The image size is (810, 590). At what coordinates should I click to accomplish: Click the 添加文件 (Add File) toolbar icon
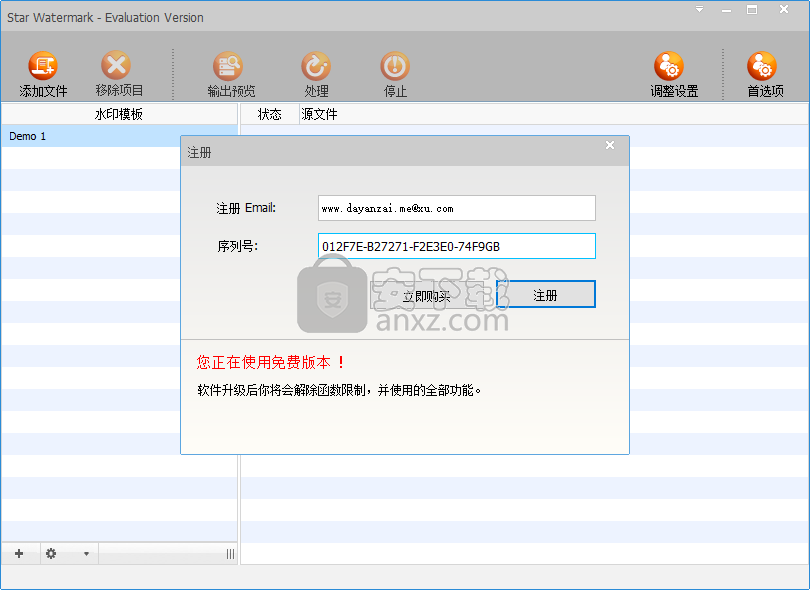pyautogui.click(x=43, y=74)
